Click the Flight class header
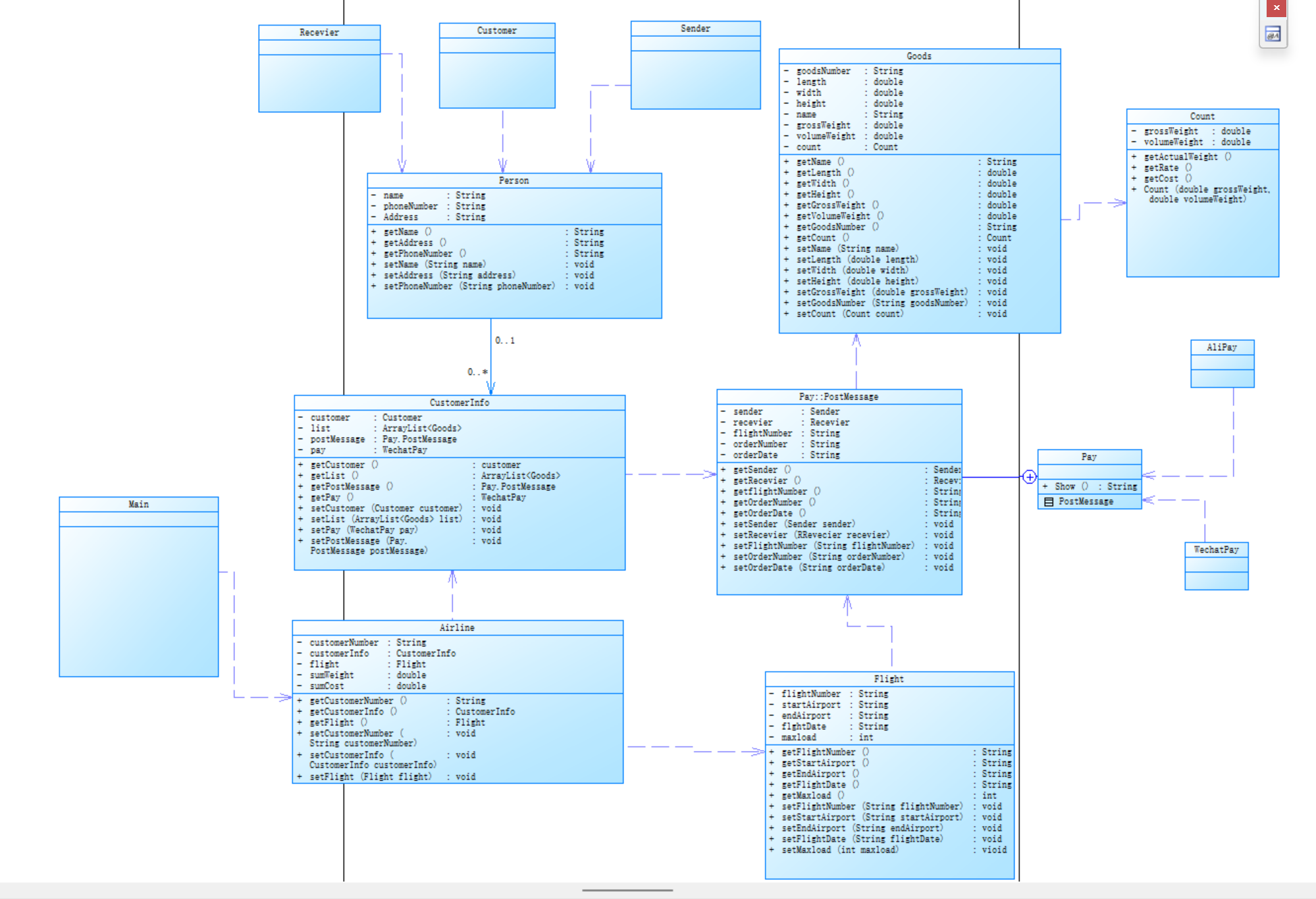 (x=889, y=679)
